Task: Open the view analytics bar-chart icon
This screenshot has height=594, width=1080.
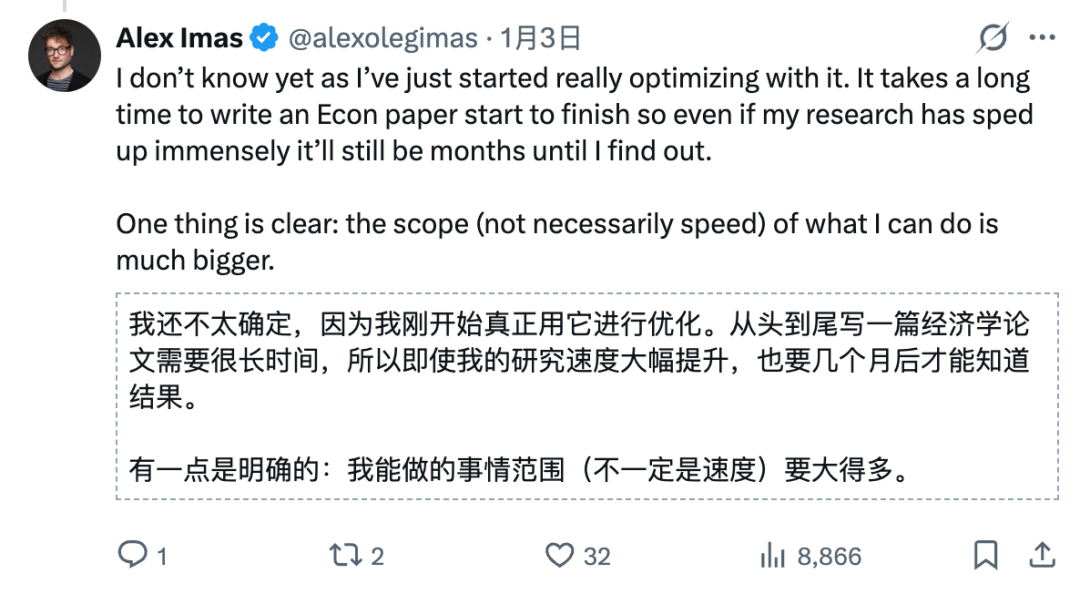Action: pos(773,555)
